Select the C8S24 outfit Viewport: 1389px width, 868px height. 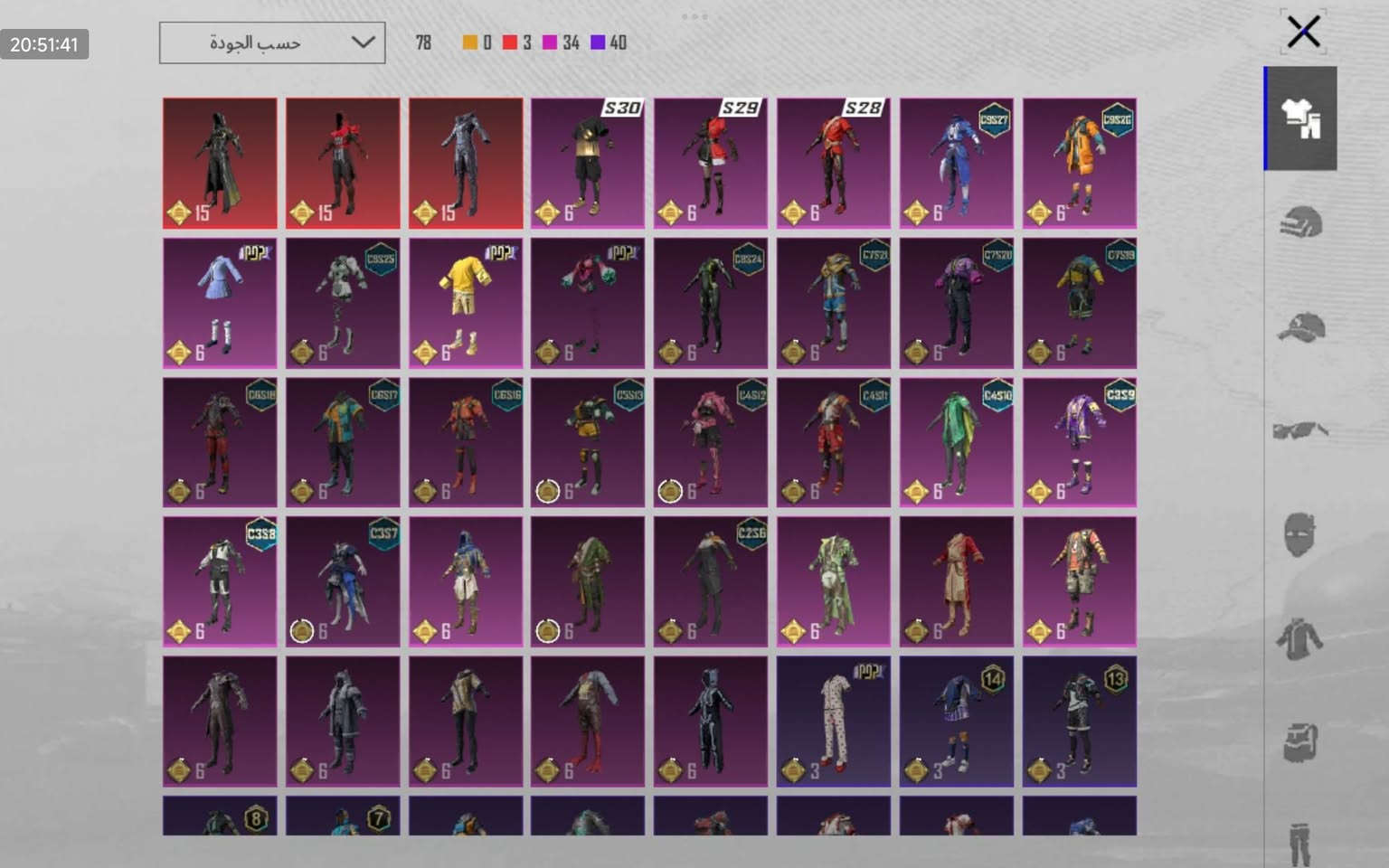pyautogui.click(x=711, y=303)
